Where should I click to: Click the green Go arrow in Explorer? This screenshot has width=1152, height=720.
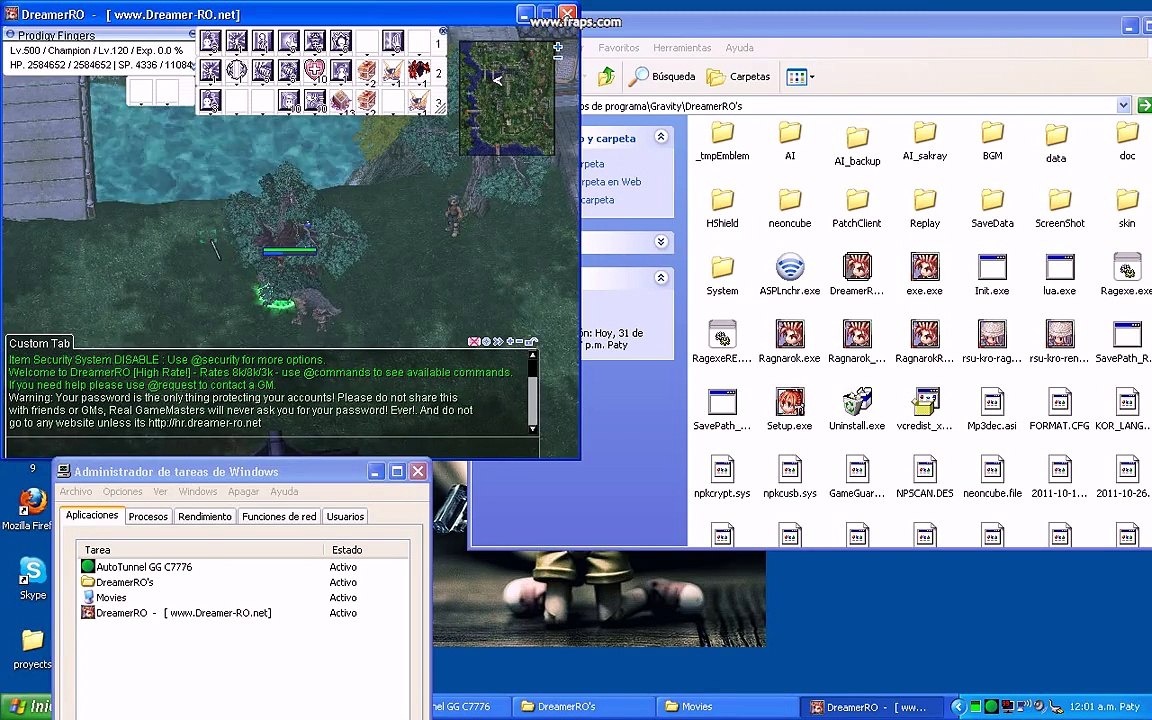(1144, 106)
